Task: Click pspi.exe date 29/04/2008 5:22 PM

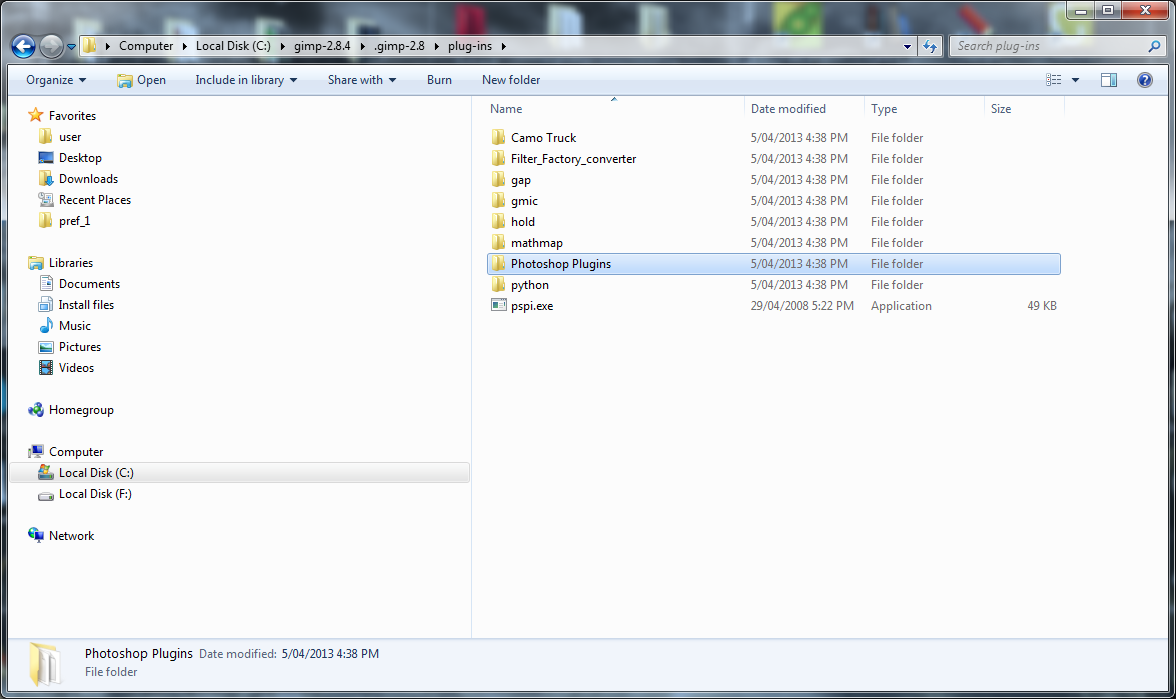Action: pos(802,306)
